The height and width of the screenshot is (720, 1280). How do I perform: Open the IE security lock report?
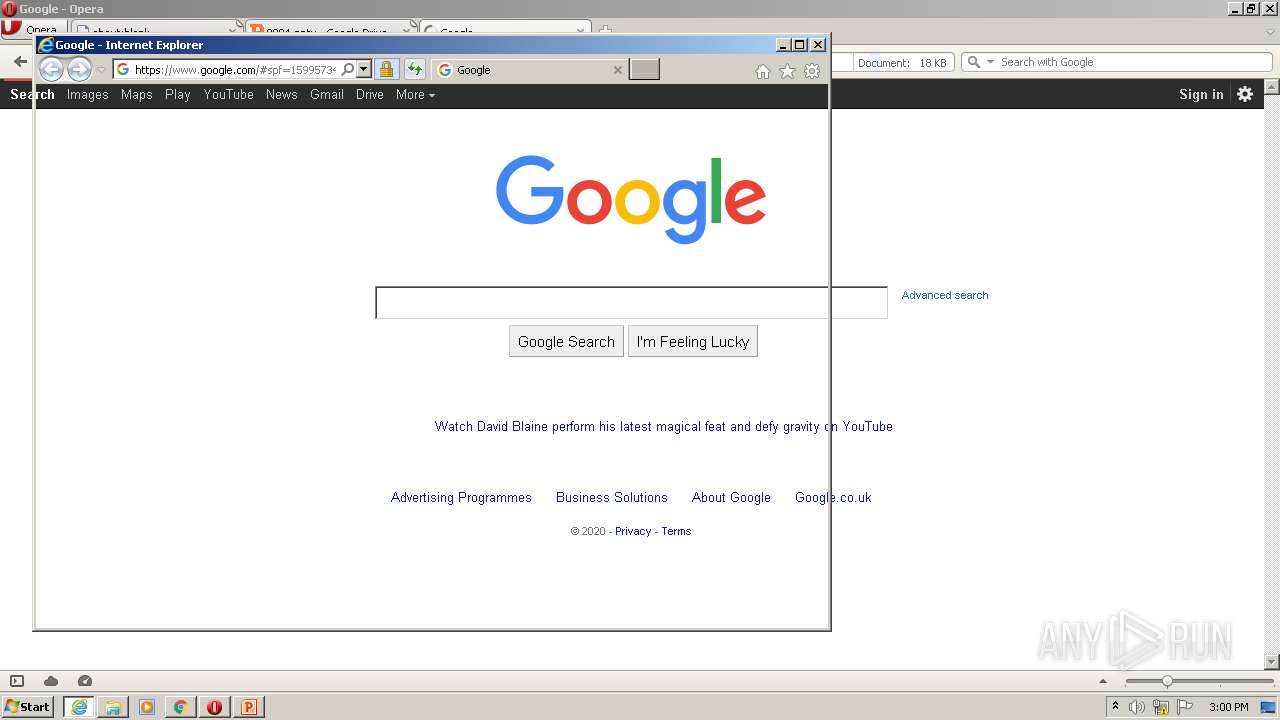[386, 70]
